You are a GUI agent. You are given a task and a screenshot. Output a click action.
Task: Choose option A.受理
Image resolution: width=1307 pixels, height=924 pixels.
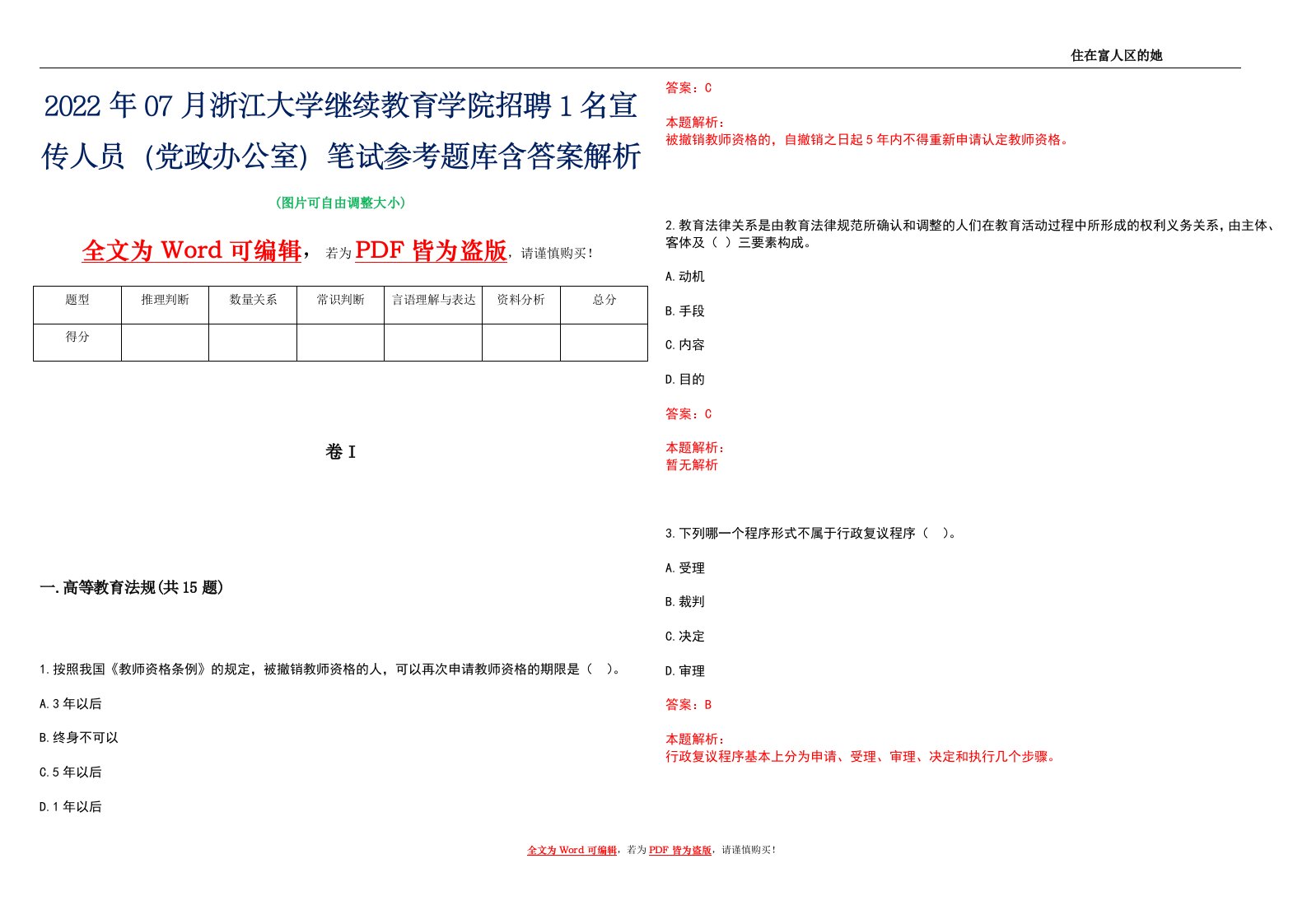(685, 568)
